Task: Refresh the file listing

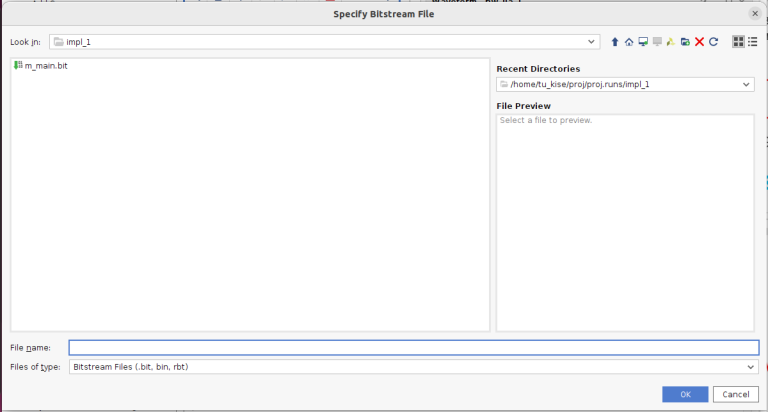Action: pyautogui.click(x=713, y=42)
